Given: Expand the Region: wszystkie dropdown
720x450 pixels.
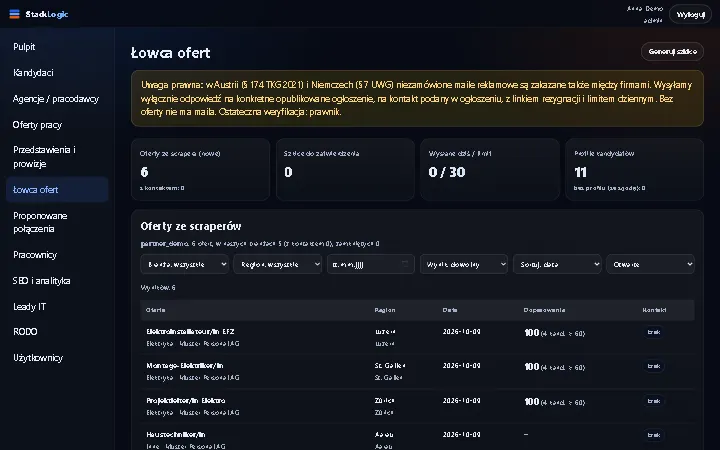Looking at the screenshot, I should 277,264.
